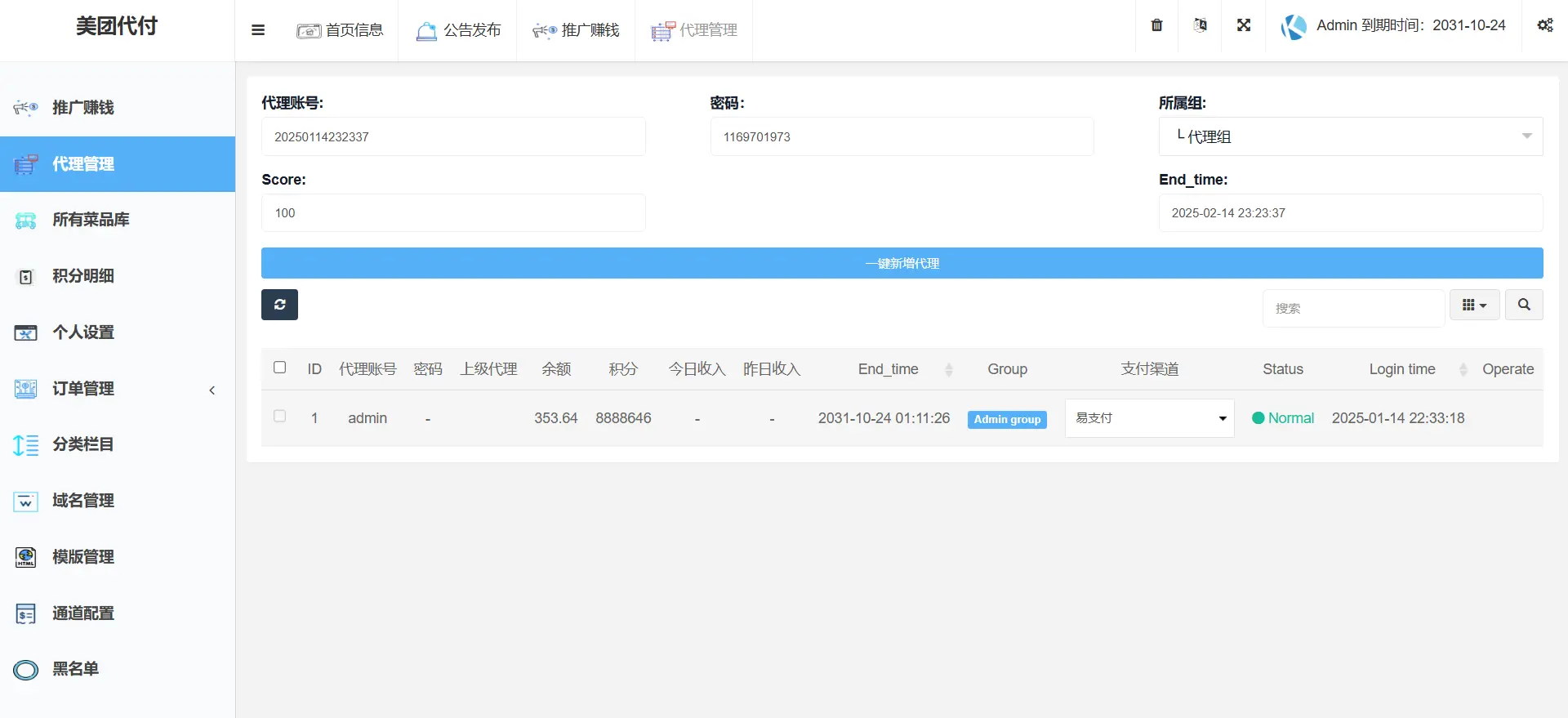Focus the 密码 input field
This screenshot has width=1568, height=718.
[902, 136]
